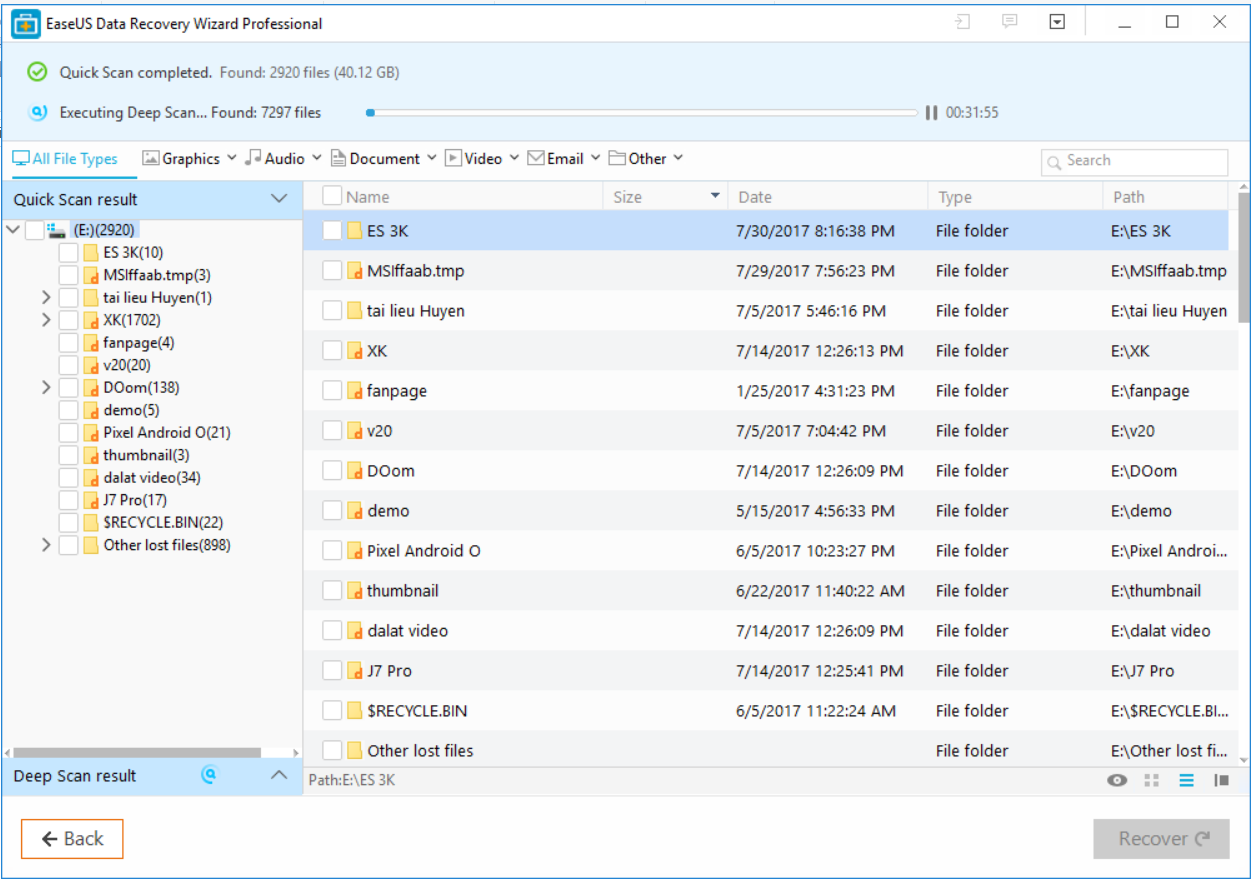
Task: Select the All File Types filter
Action: click(x=65, y=158)
